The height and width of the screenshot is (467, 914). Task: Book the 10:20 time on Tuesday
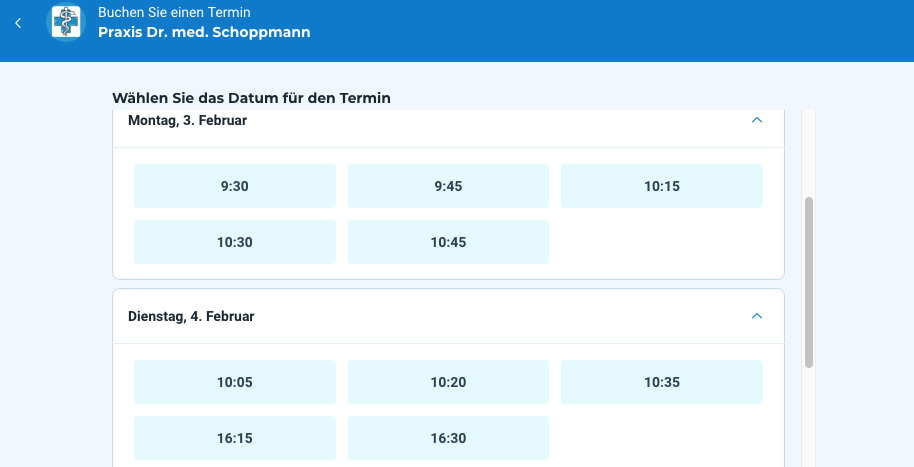tap(448, 382)
